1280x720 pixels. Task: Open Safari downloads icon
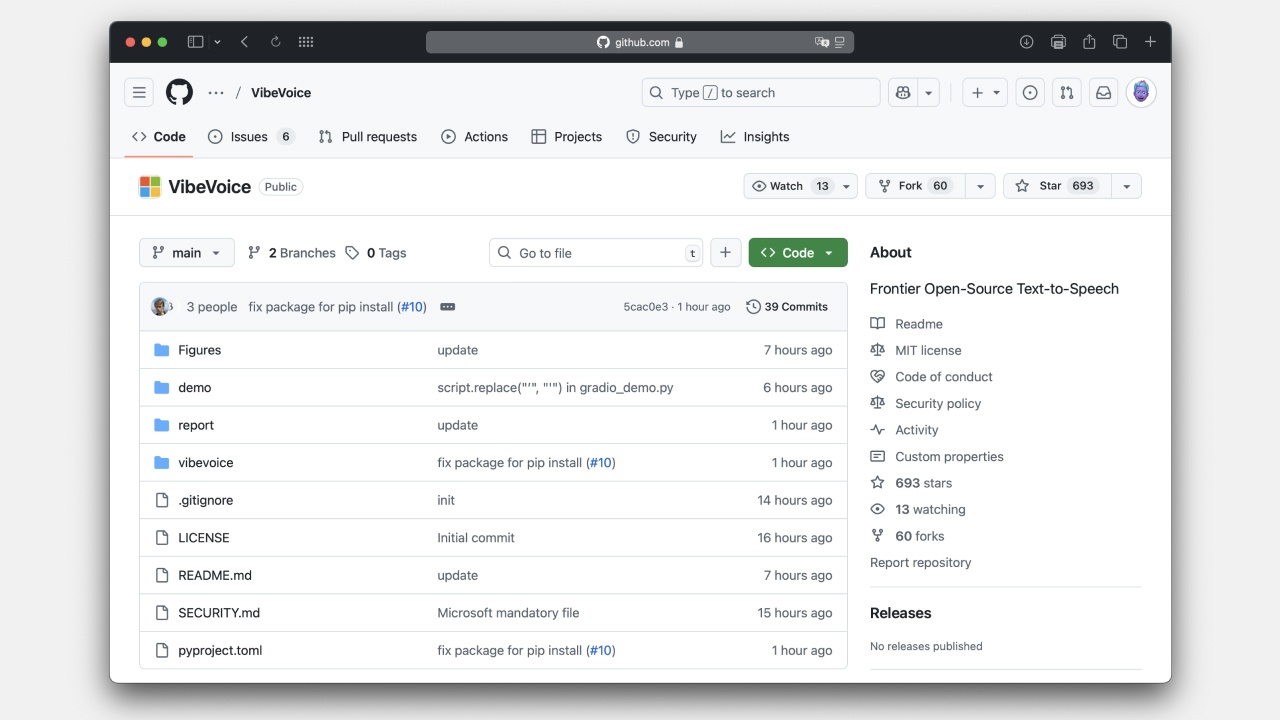pyautogui.click(x=1026, y=42)
